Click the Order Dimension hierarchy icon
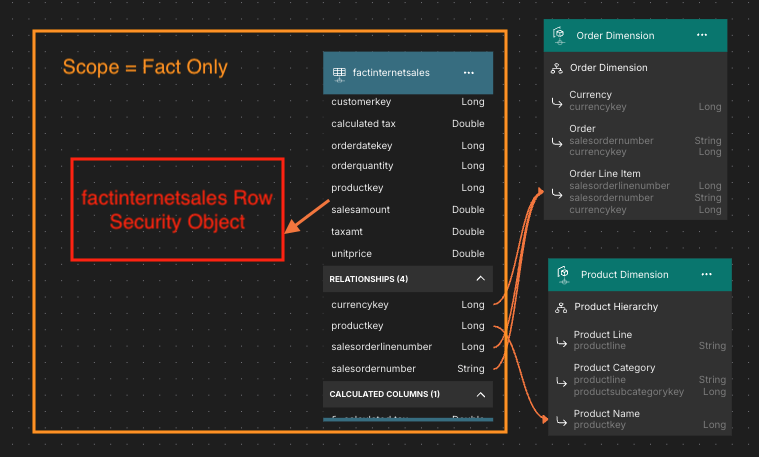The width and height of the screenshot is (759, 457). coord(557,68)
